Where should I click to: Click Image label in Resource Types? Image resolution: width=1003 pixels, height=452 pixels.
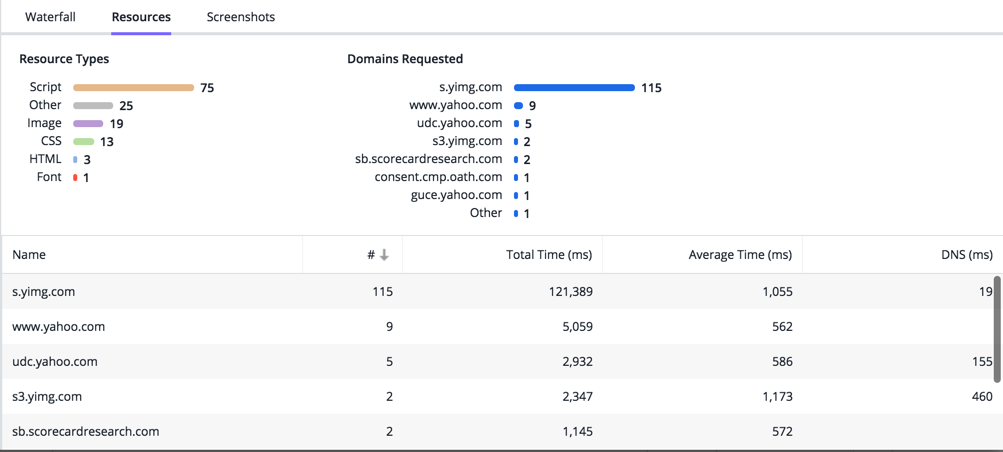(x=45, y=123)
